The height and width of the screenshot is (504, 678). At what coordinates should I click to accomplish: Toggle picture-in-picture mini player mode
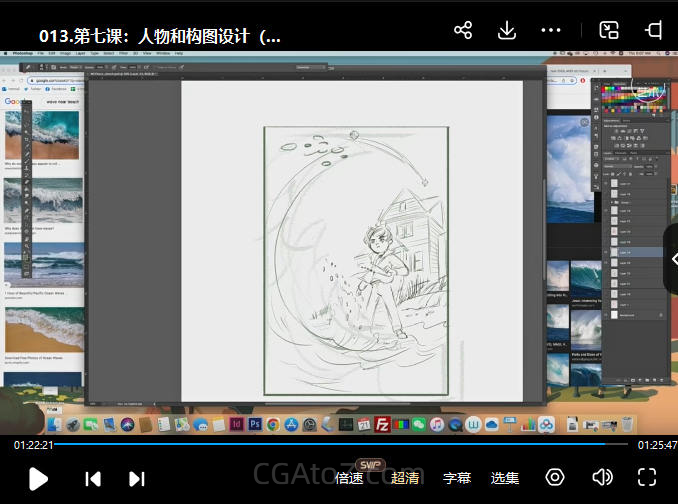pyautogui.click(x=608, y=30)
